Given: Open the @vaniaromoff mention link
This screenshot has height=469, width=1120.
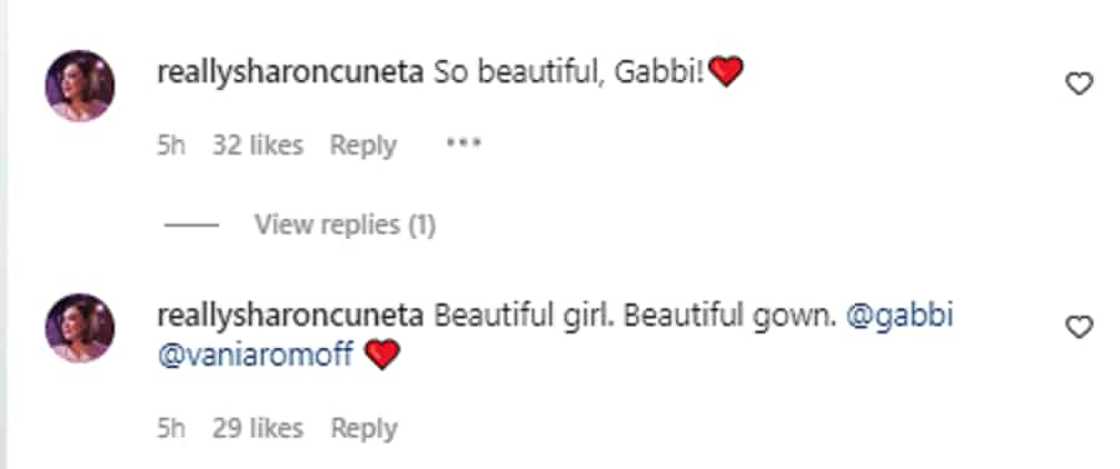Looking at the screenshot, I should click(x=256, y=355).
